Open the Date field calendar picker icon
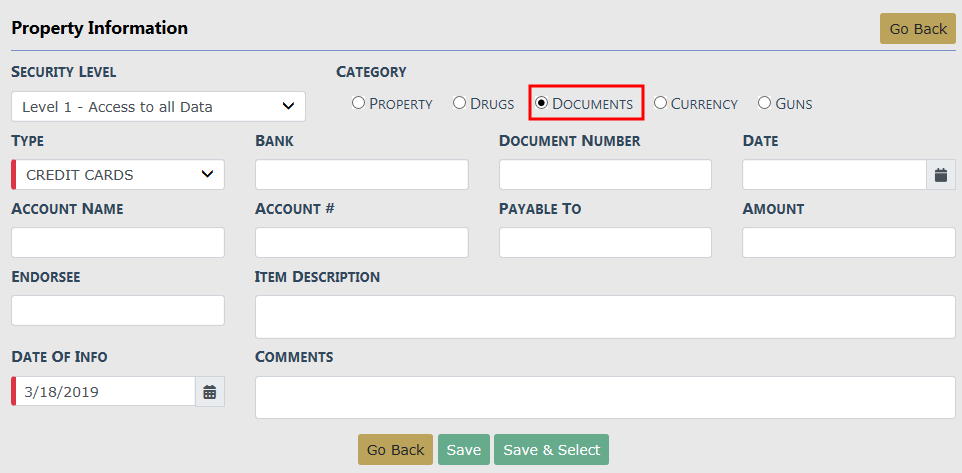 940,175
